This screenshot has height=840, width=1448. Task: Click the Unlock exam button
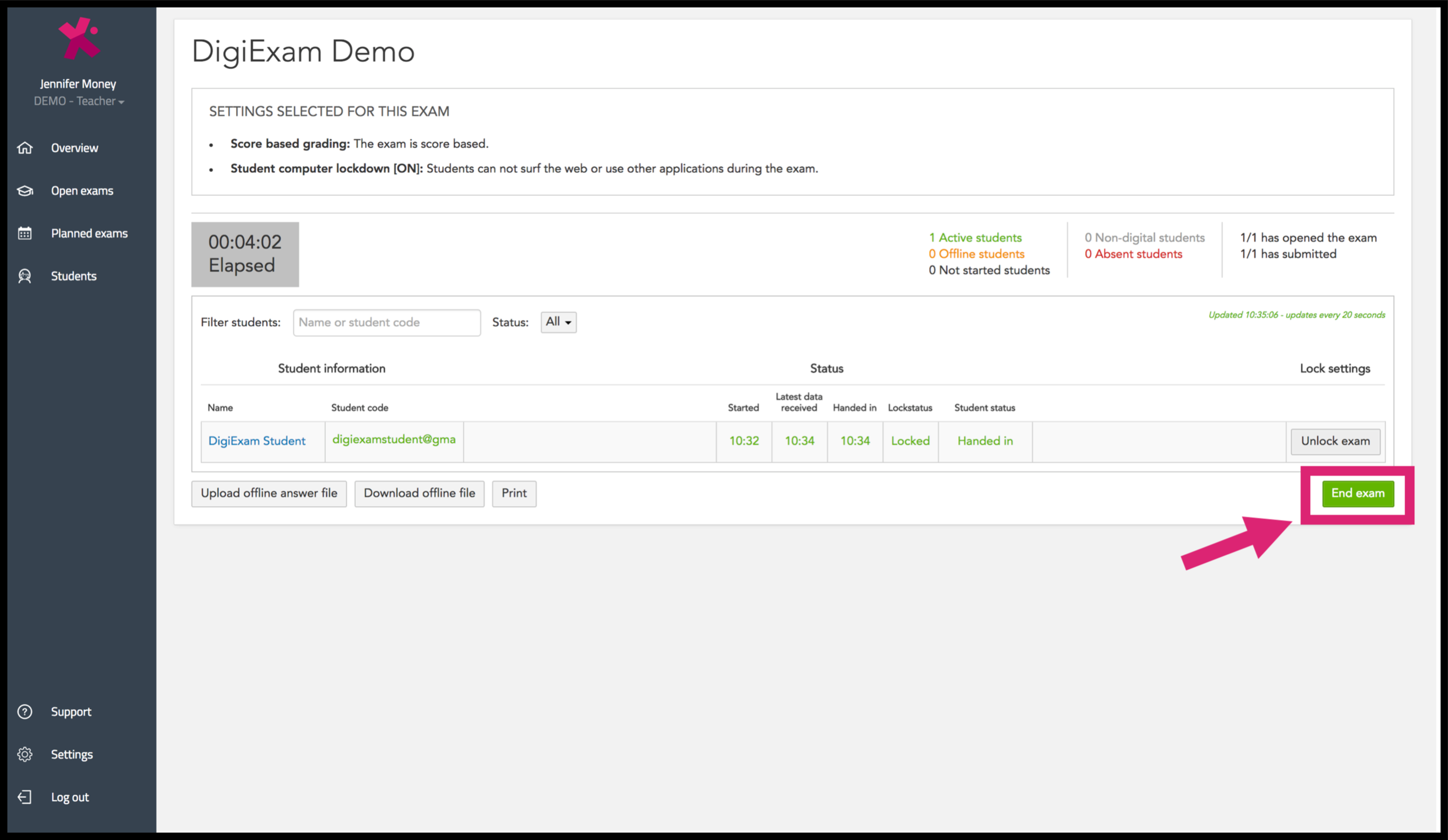tap(1335, 441)
